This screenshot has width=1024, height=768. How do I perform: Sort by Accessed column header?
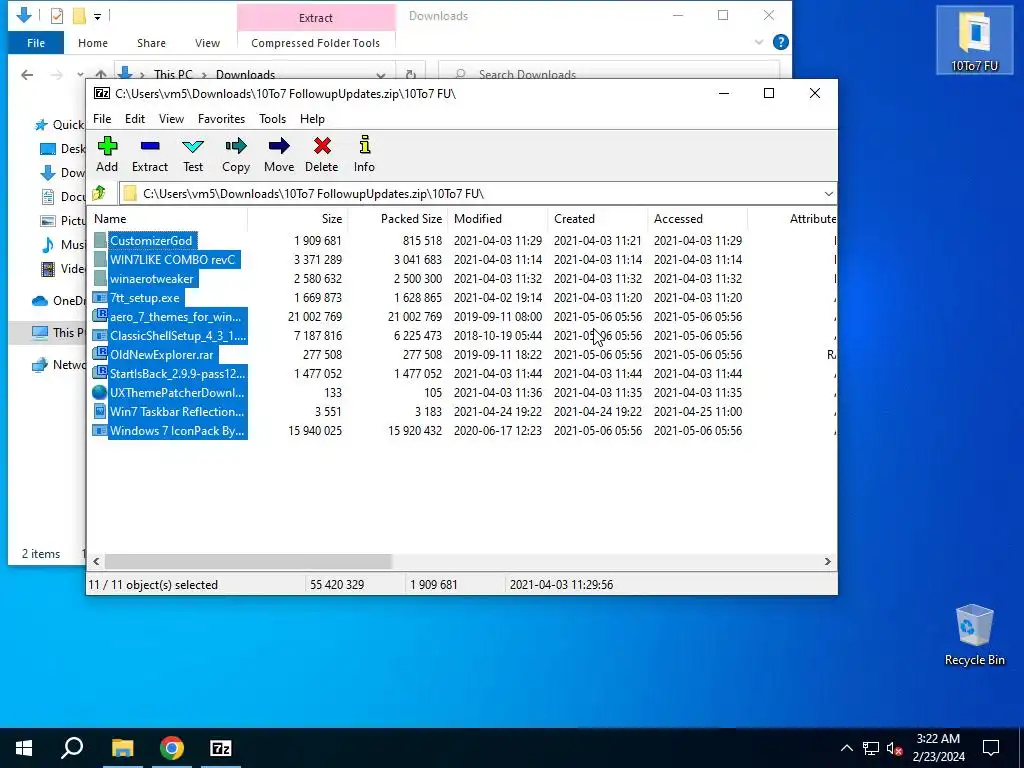tap(697, 219)
